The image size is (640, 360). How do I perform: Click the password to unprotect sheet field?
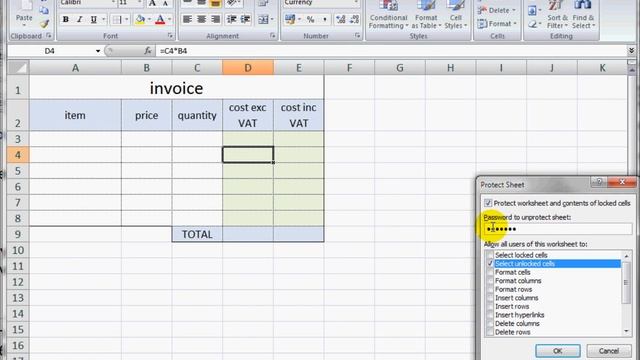pyautogui.click(x=558, y=229)
